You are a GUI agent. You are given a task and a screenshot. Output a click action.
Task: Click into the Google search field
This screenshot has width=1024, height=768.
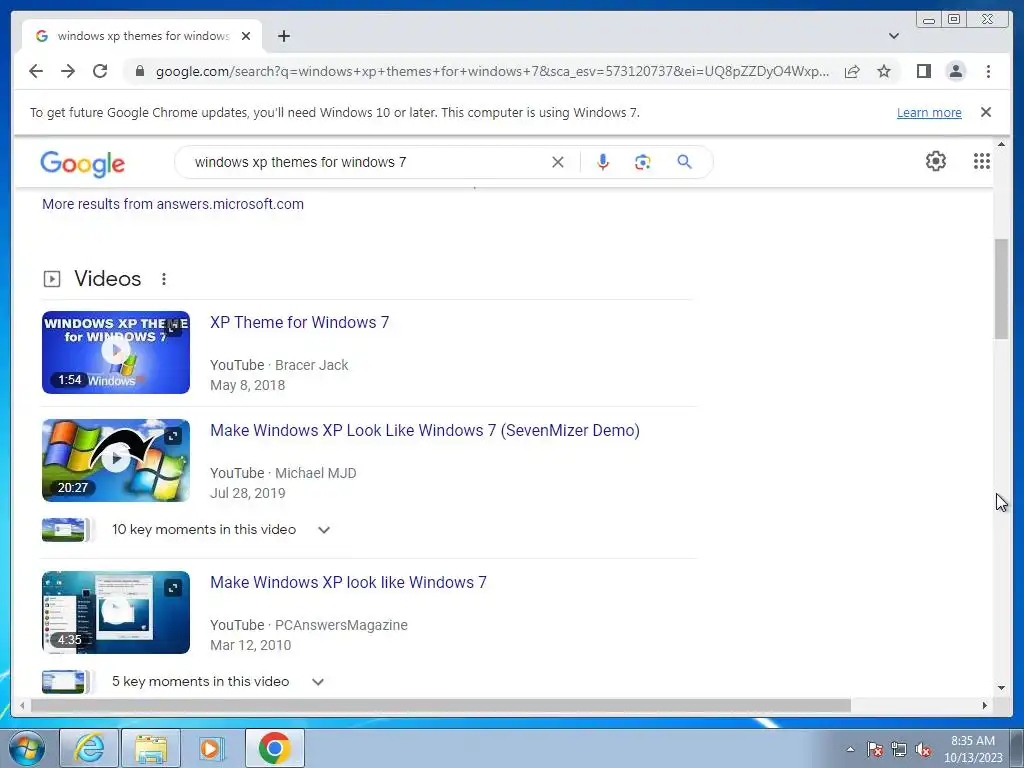click(366, 162)
